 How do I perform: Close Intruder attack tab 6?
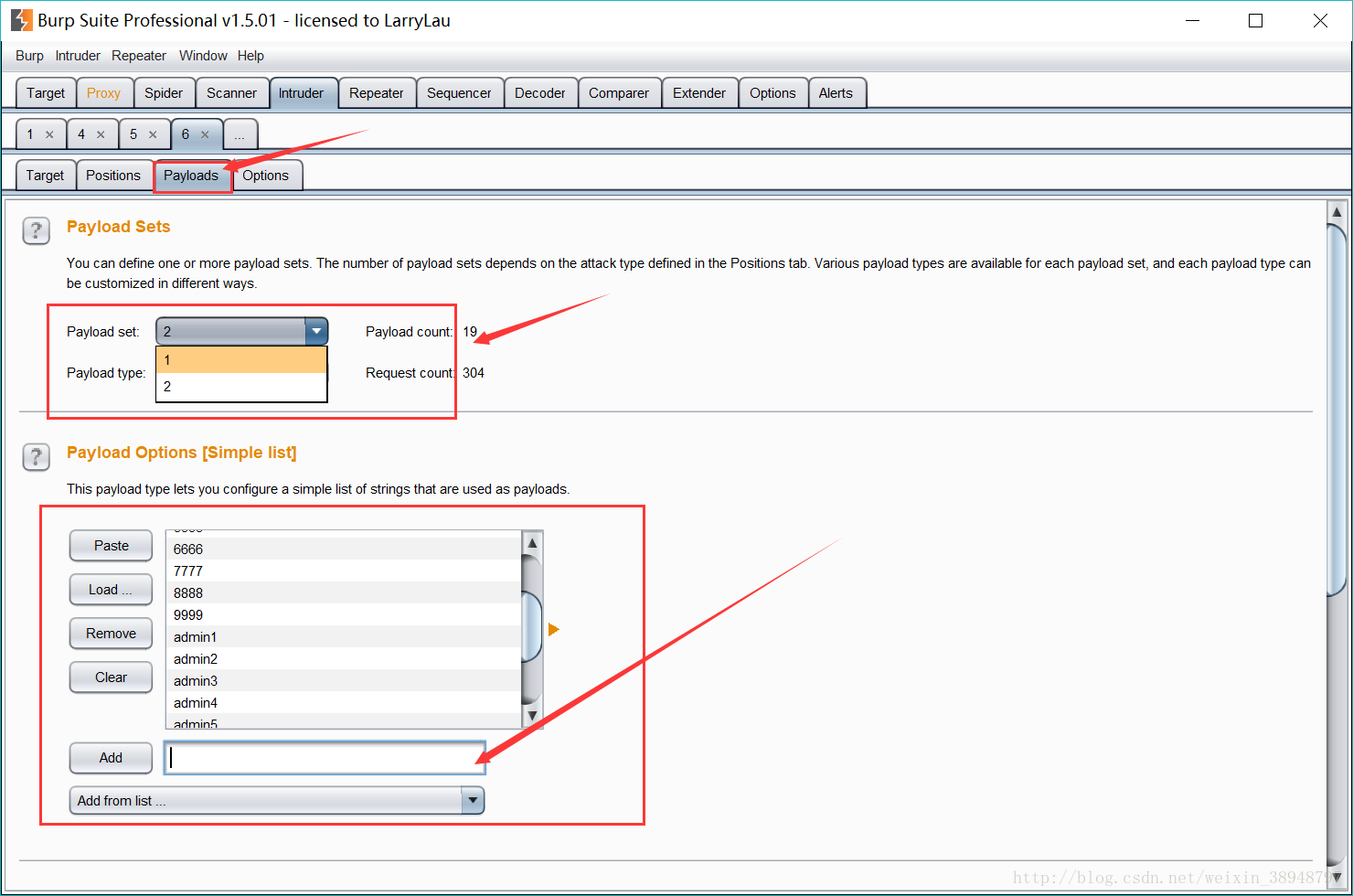(x=205, y=134)
